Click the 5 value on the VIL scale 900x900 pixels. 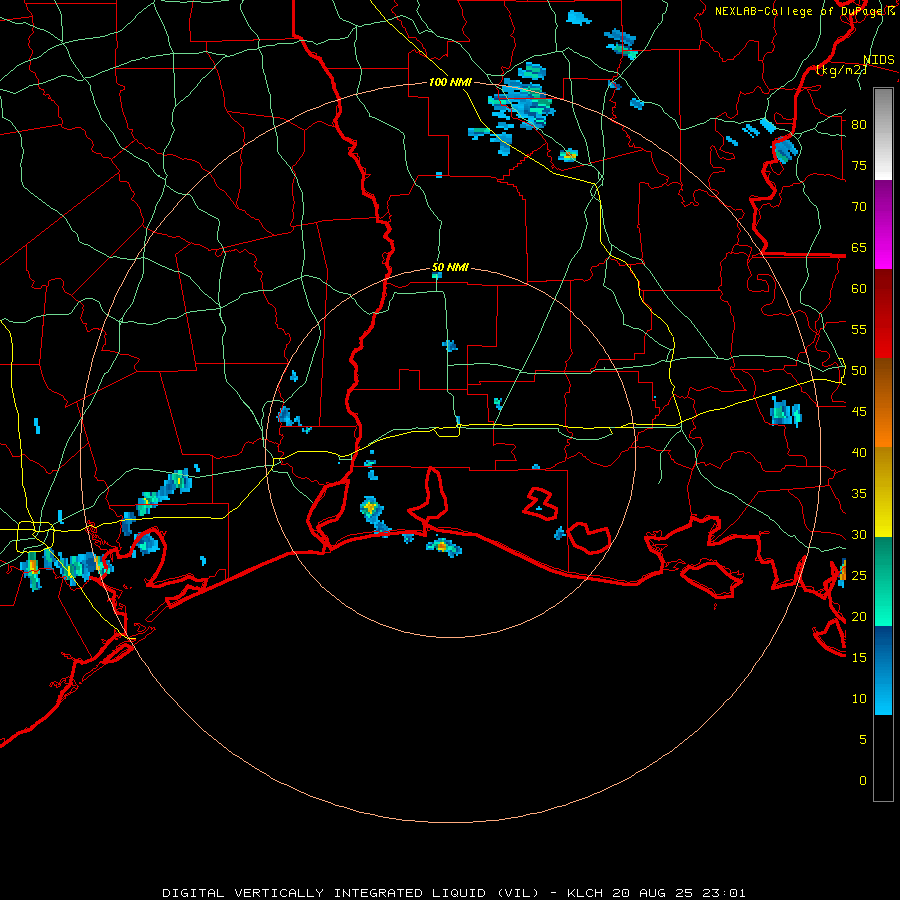[863, 740]
